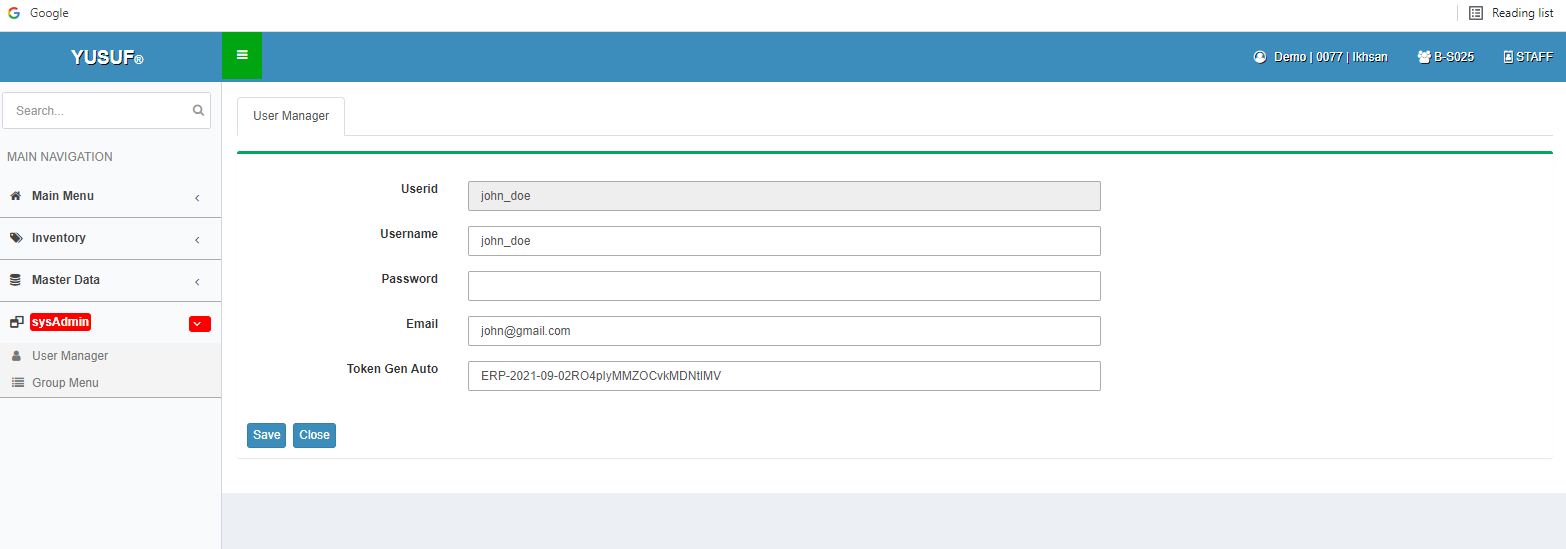The height and width of the screenshot is (549, 1566).
Task: Click the B-S025 header link
Action: click(x=1446, y=57)
